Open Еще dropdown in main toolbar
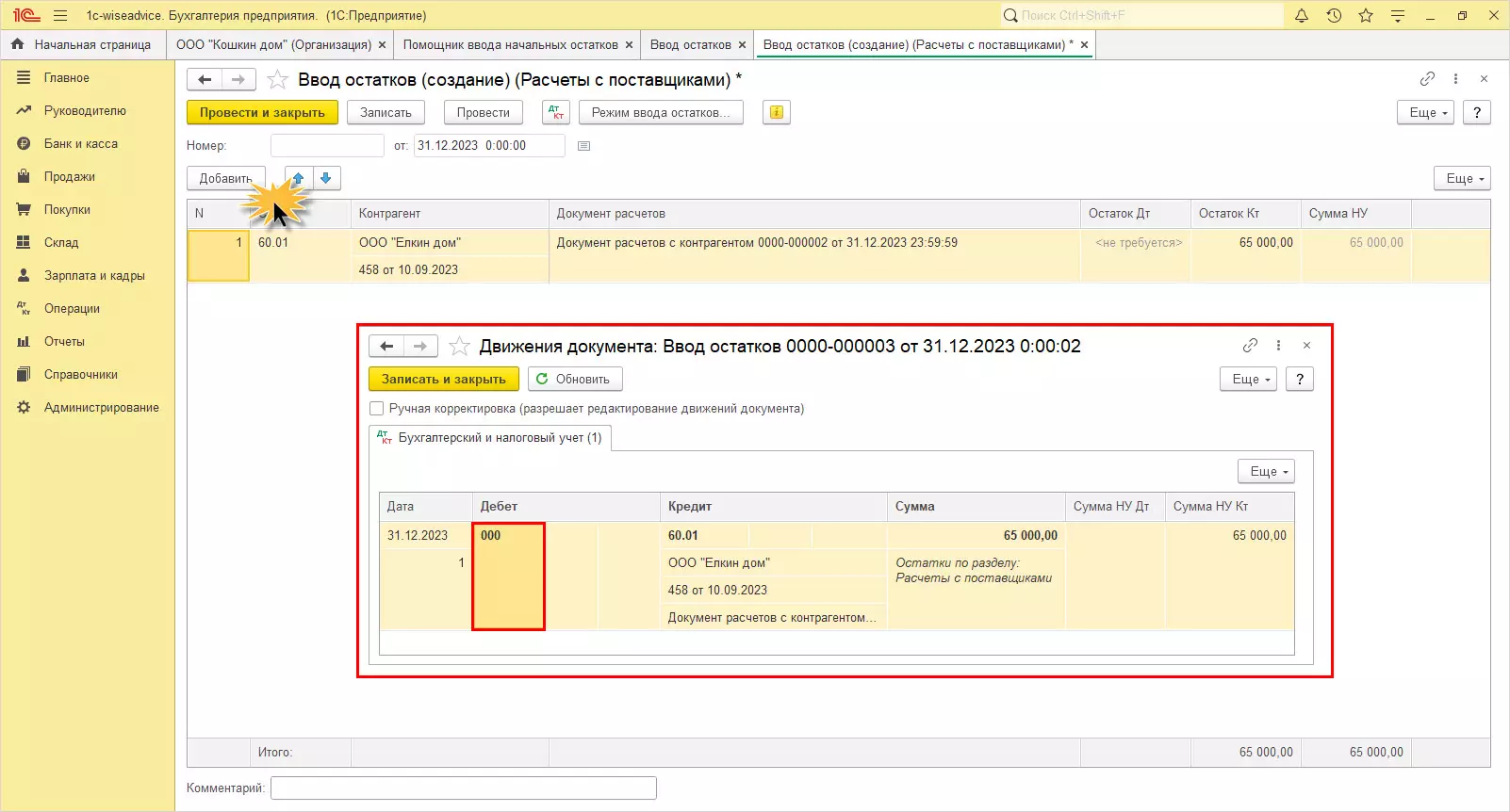The width and height of the screenshot is (1510, 812). (x=1427, y=112)
